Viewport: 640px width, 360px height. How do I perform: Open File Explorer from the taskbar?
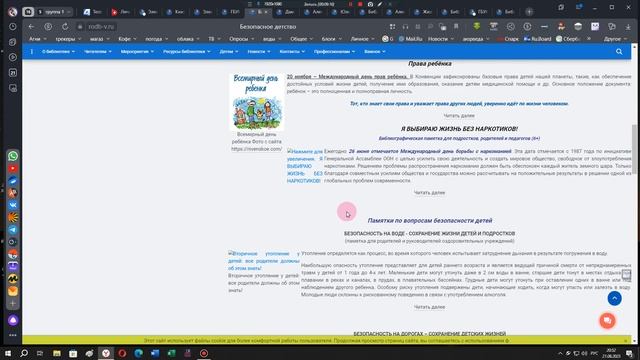tap(57, 353)
